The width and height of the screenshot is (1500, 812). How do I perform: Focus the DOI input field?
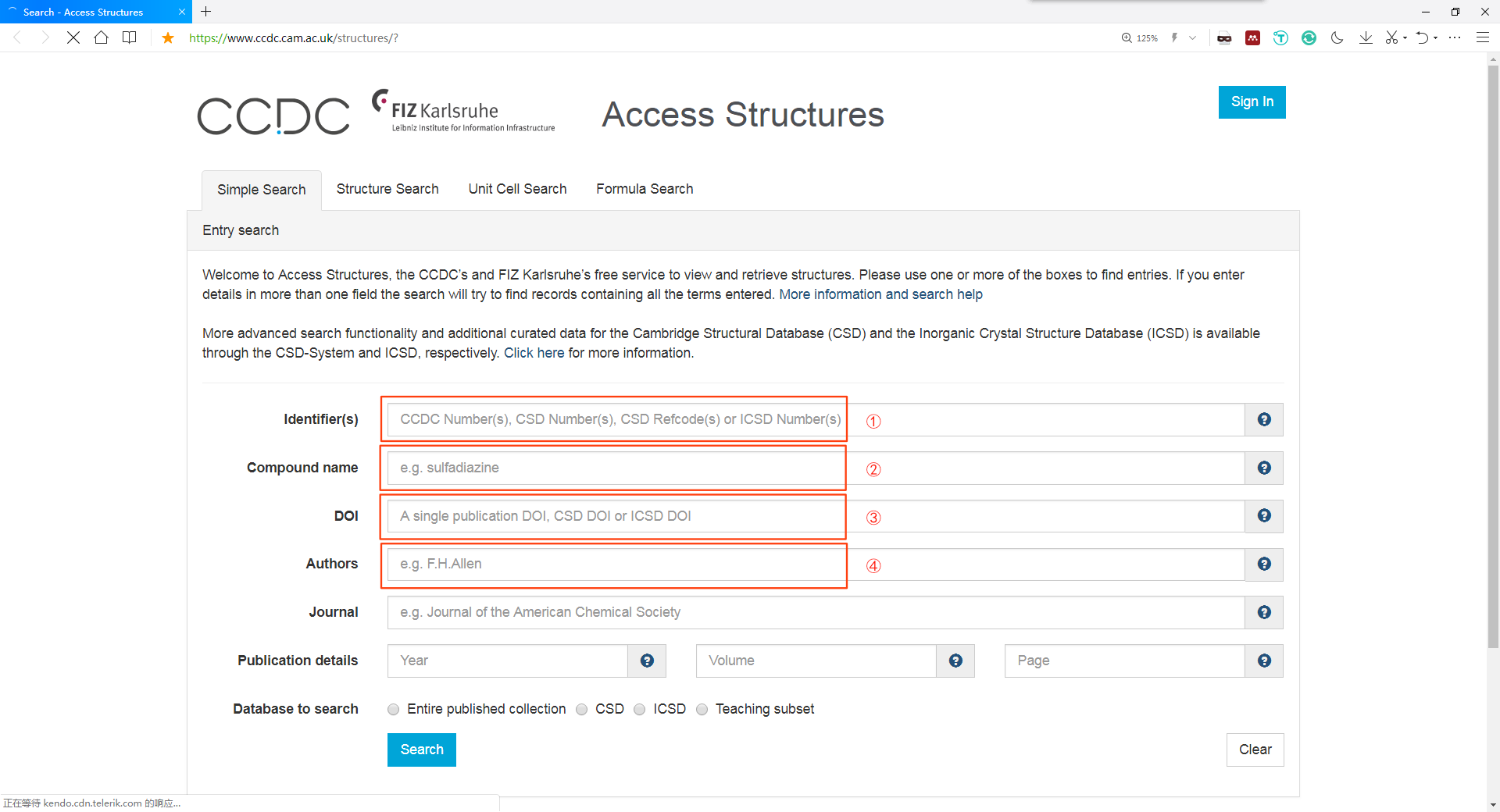[816, 516]
